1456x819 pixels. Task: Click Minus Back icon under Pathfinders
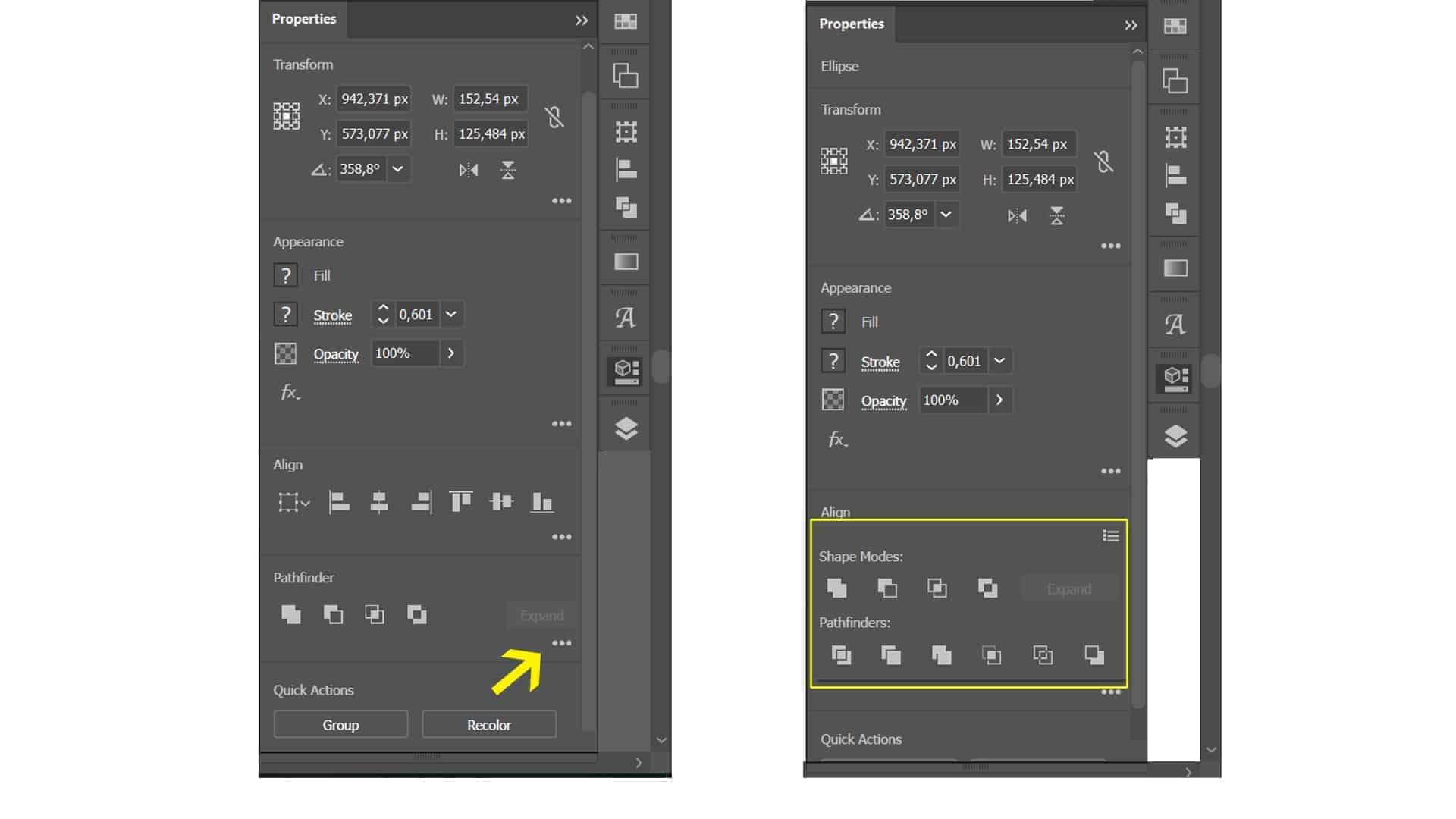point(1094,654)
